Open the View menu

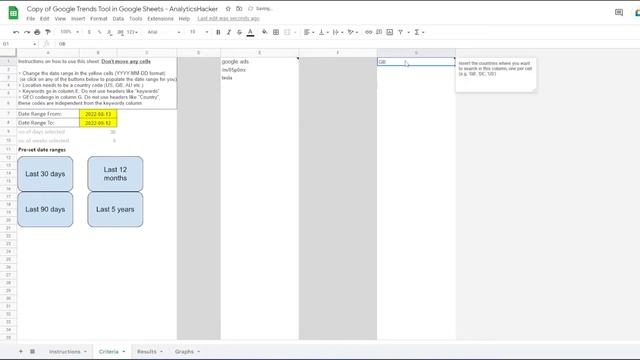pyautogui.click(x=60, y=19)
